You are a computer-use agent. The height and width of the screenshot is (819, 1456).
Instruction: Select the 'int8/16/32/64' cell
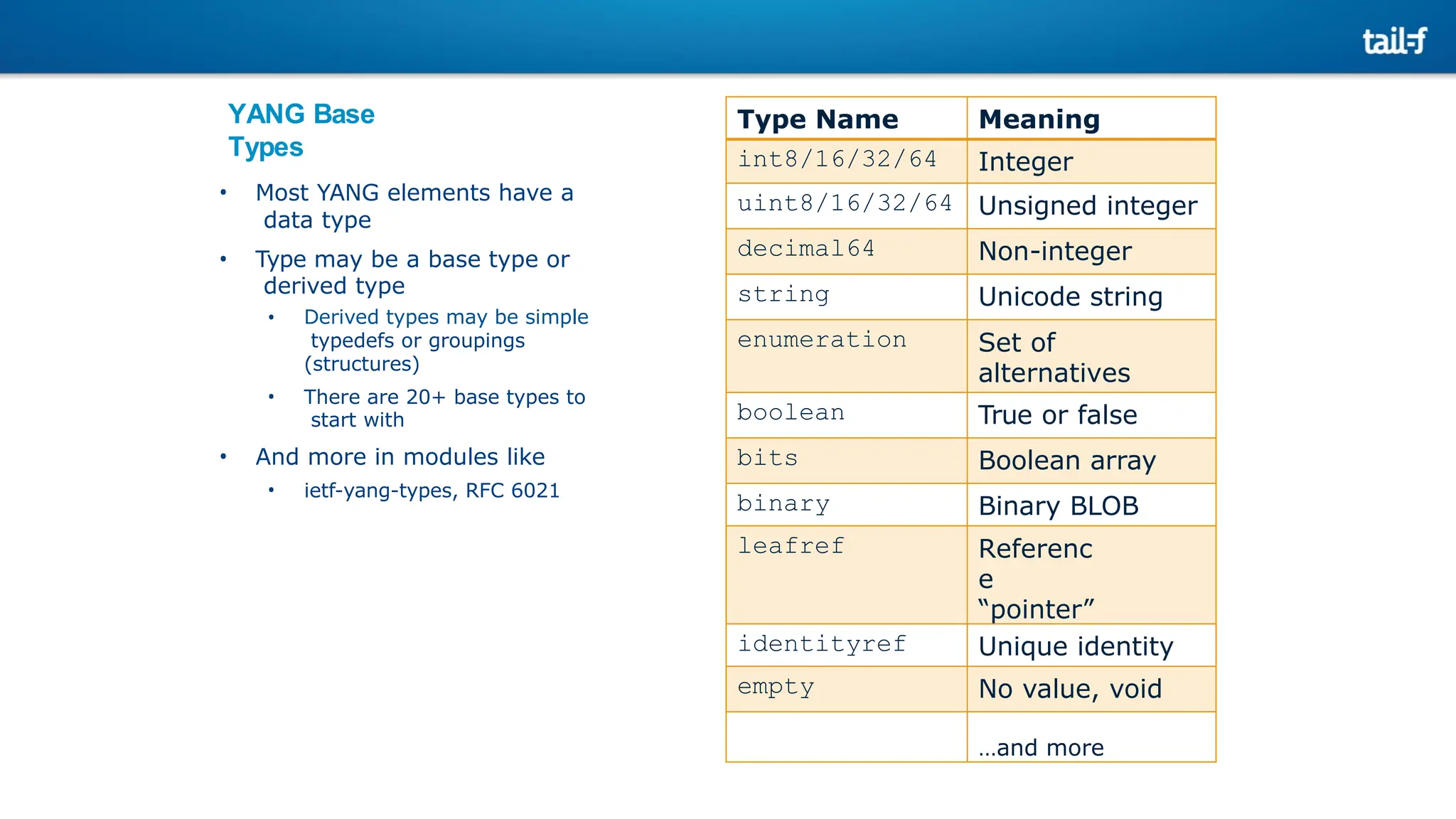coord(846,161)
